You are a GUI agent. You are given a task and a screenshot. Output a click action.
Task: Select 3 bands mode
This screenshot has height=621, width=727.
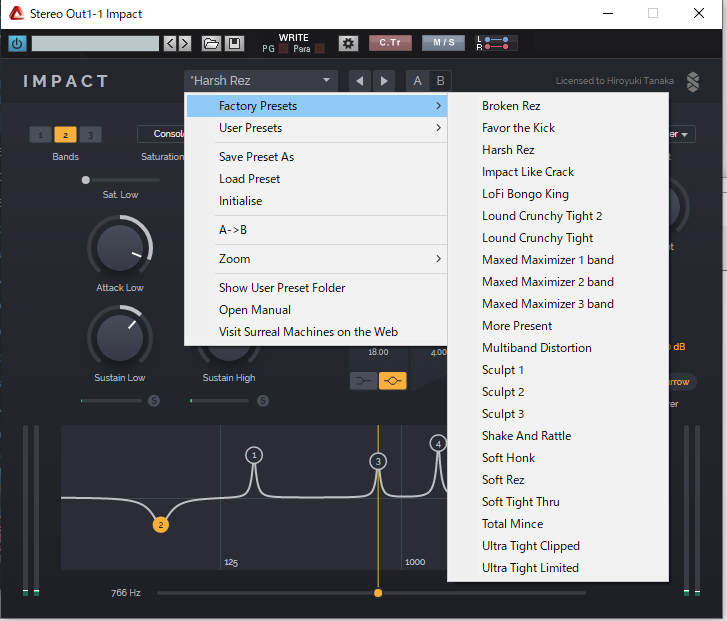point(90,135)
